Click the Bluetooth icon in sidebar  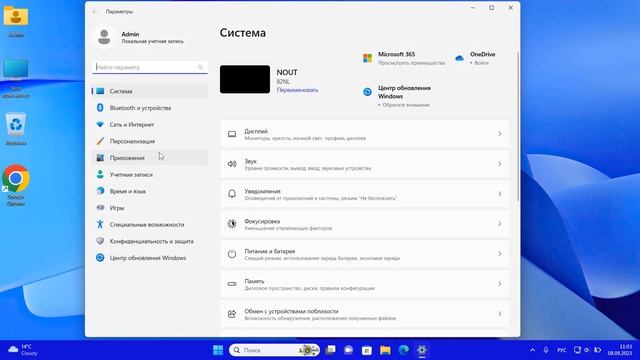100,108
